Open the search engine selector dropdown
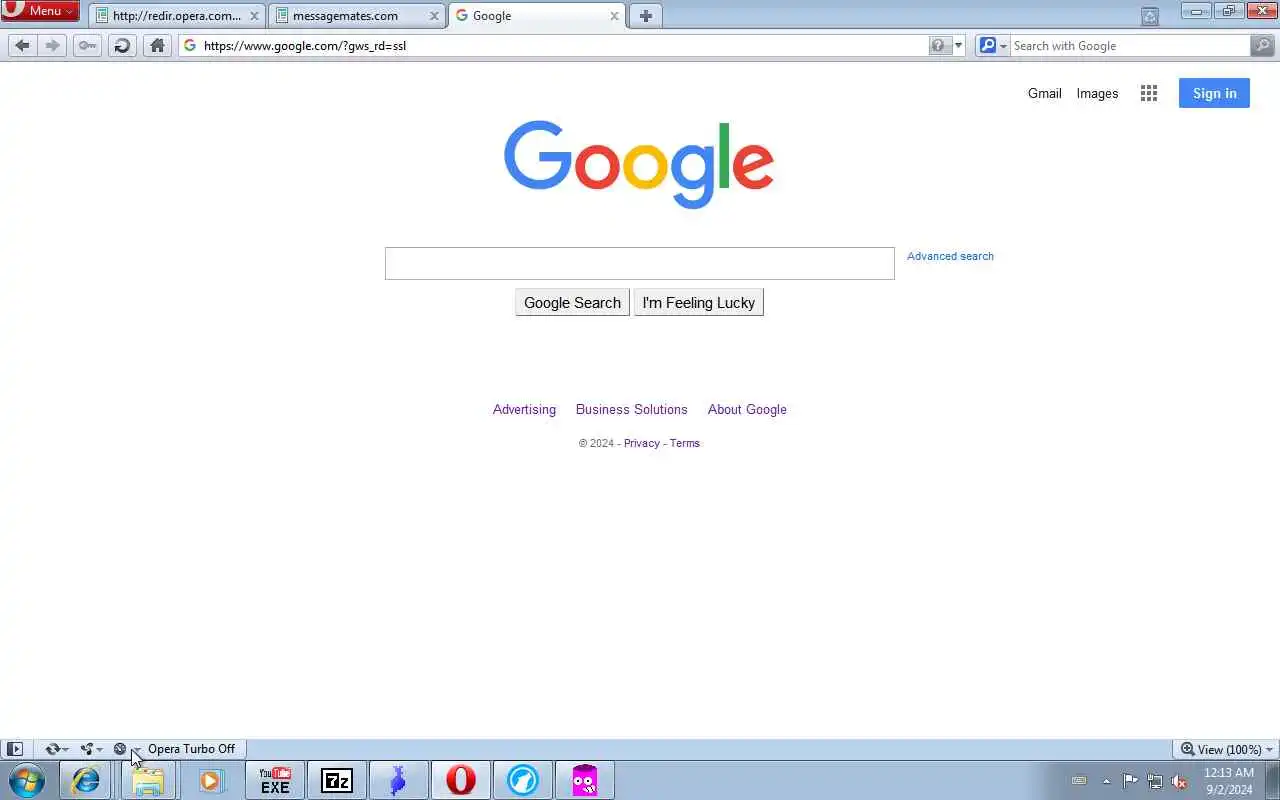 point(993,45)
